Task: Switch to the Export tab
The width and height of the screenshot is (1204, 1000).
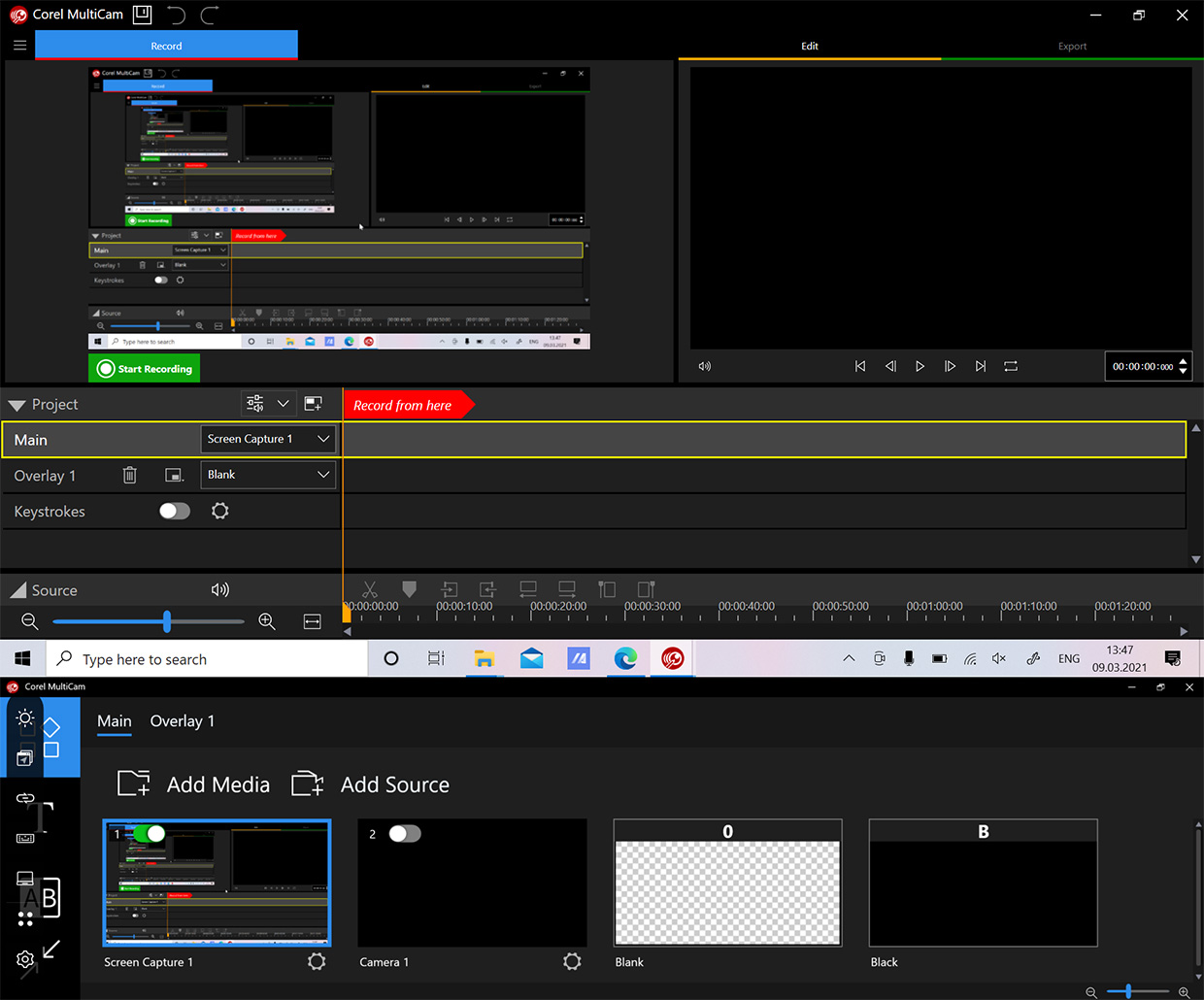Action: coord(1072,46)
